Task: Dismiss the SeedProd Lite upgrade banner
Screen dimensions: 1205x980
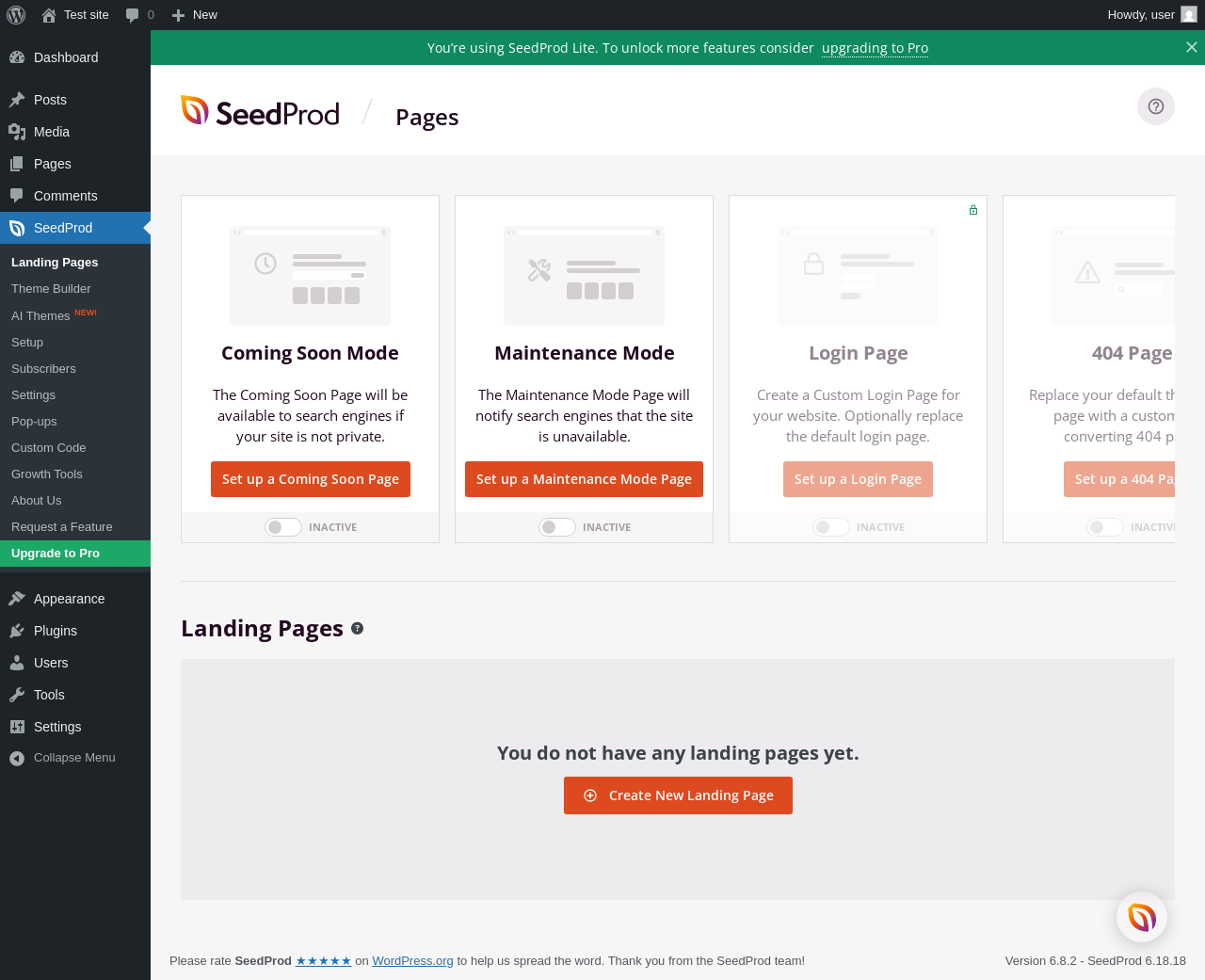Action: [x=1192, y=47]
